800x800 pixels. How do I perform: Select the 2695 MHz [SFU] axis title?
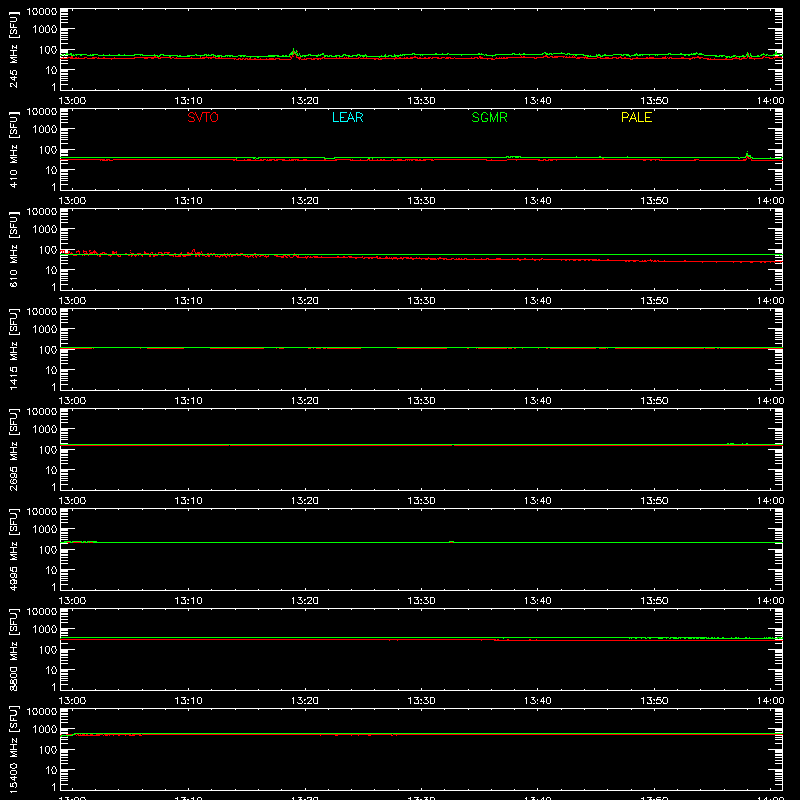point(13,449)
